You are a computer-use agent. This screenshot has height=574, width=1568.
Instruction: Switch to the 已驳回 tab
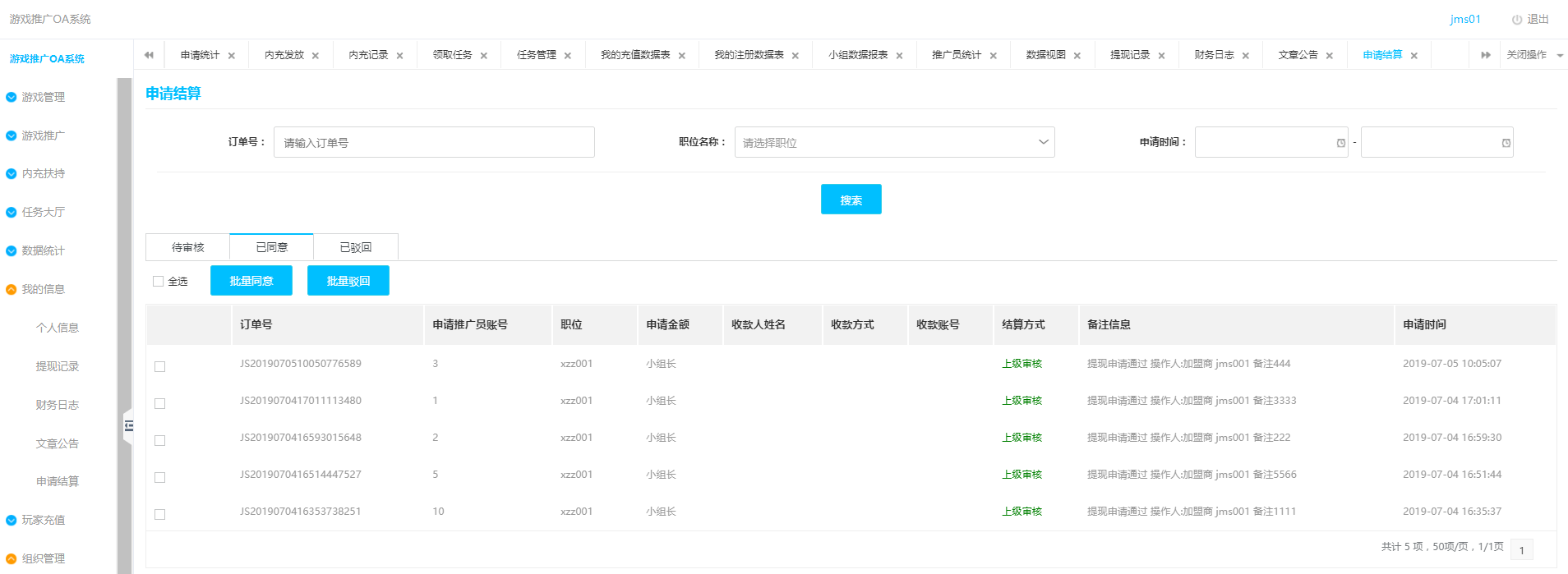point(356,247)
